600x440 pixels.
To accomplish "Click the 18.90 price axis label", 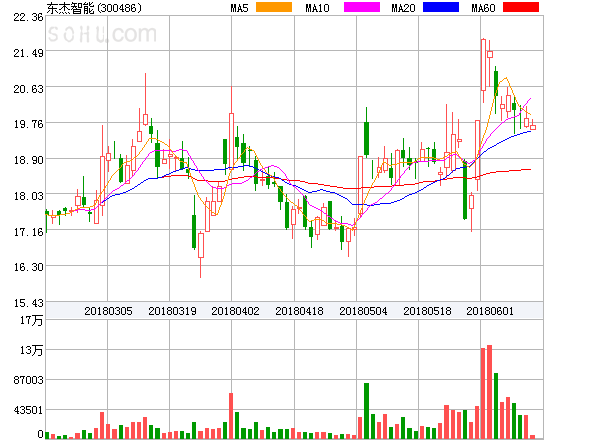I will click(x=28, y=160).
